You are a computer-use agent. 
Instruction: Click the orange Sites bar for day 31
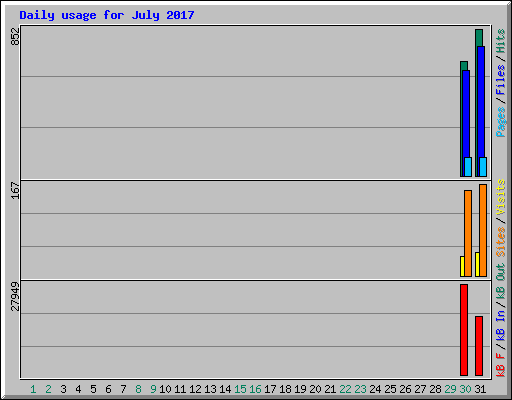(x=483, y=230)
